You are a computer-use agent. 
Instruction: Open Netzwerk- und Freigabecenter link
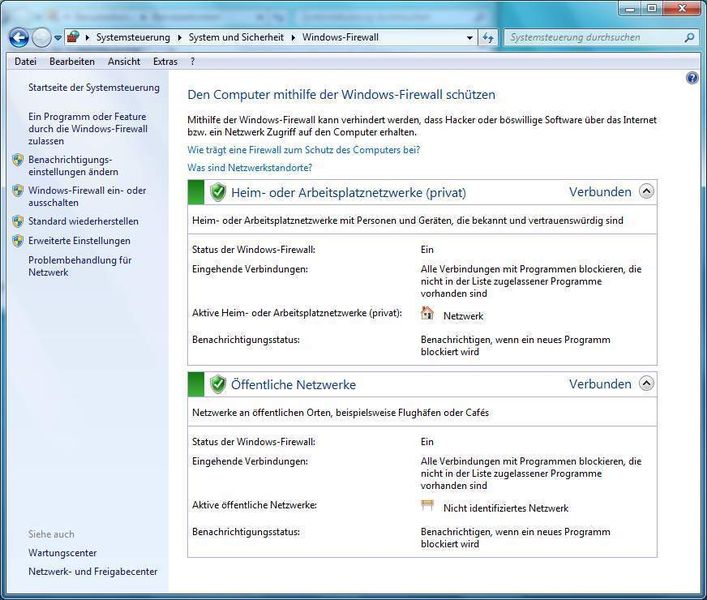[93, 572]
